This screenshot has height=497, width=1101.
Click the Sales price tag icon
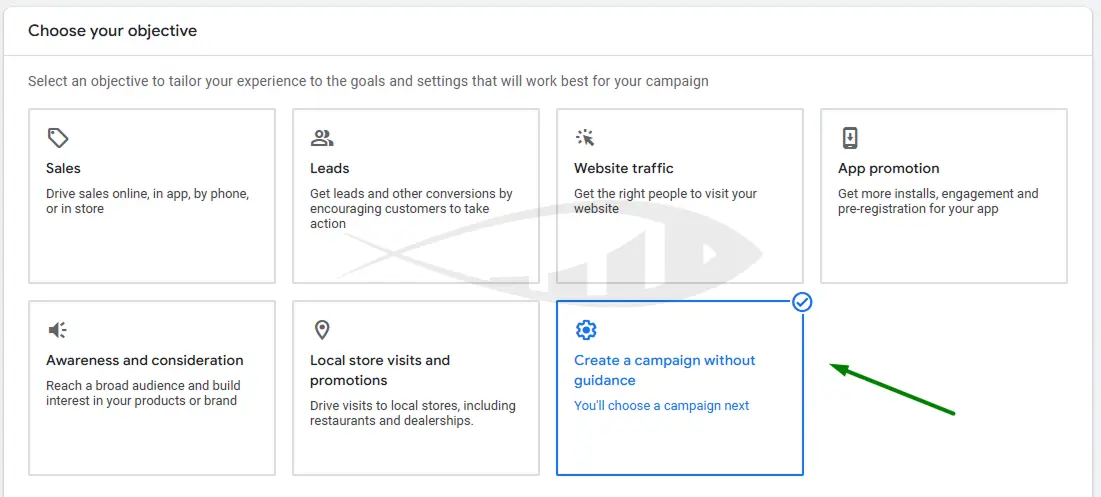pos(58,138)
